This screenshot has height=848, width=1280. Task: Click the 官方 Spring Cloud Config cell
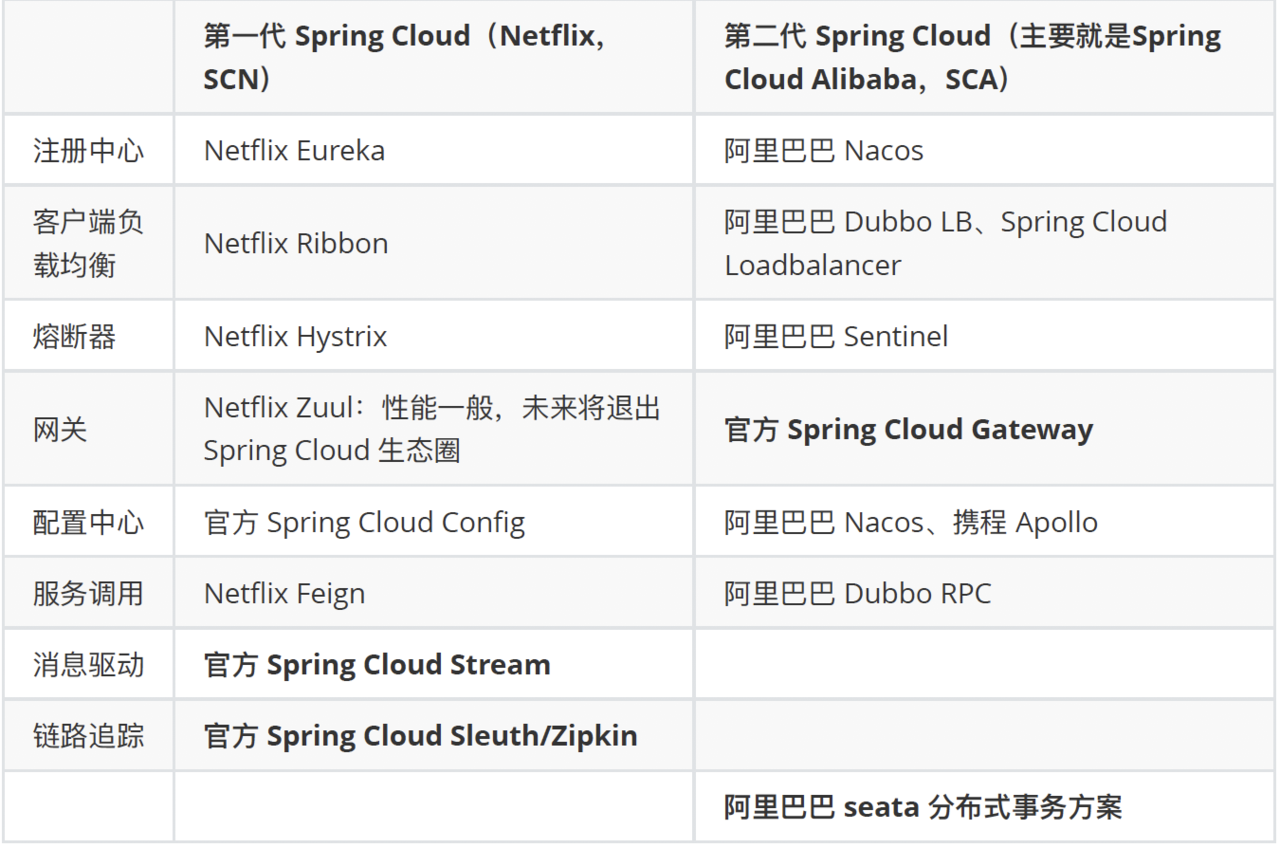[364, 523]
